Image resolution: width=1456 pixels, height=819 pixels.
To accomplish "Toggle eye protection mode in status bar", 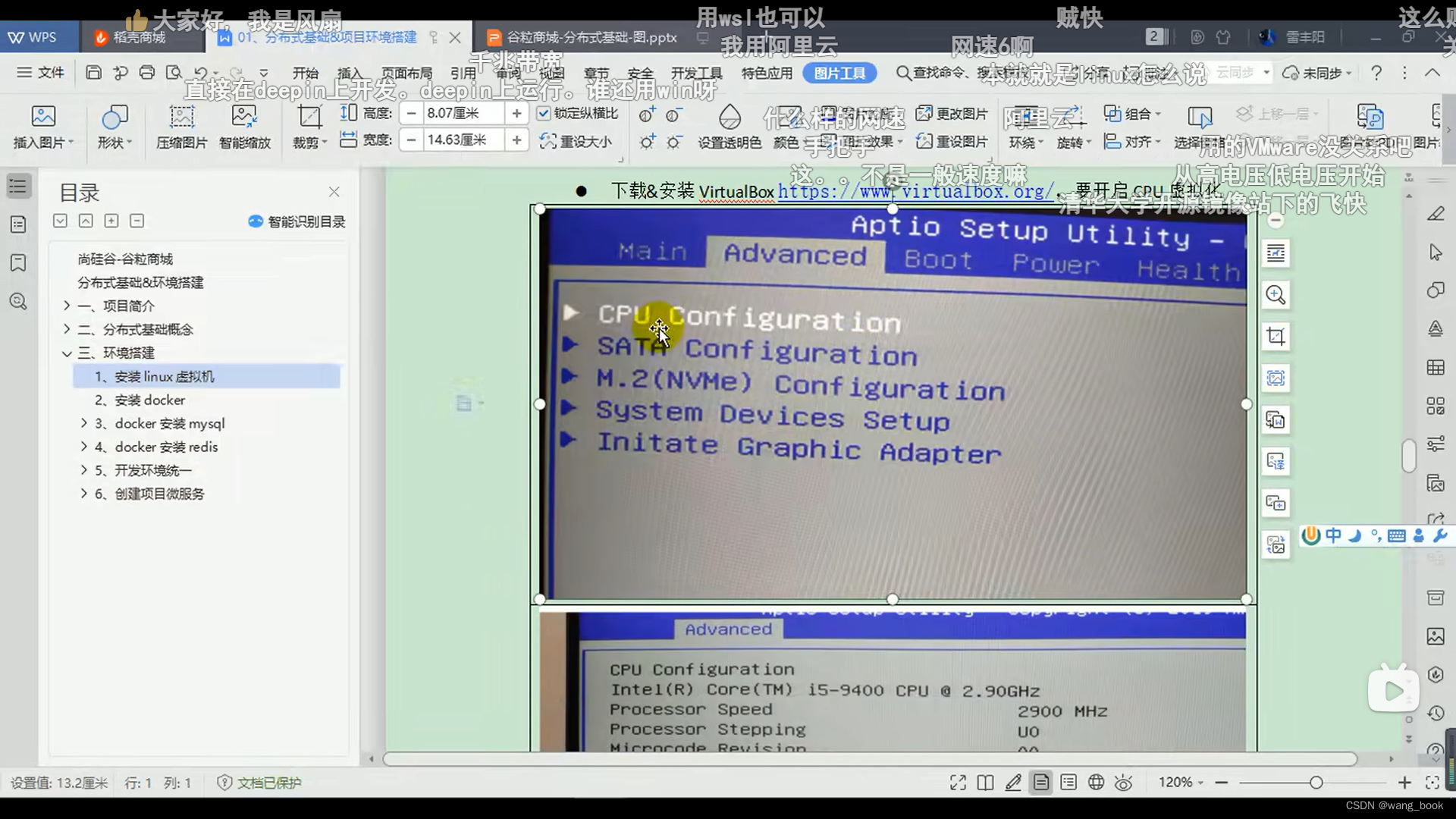I will coord(1124,783).
